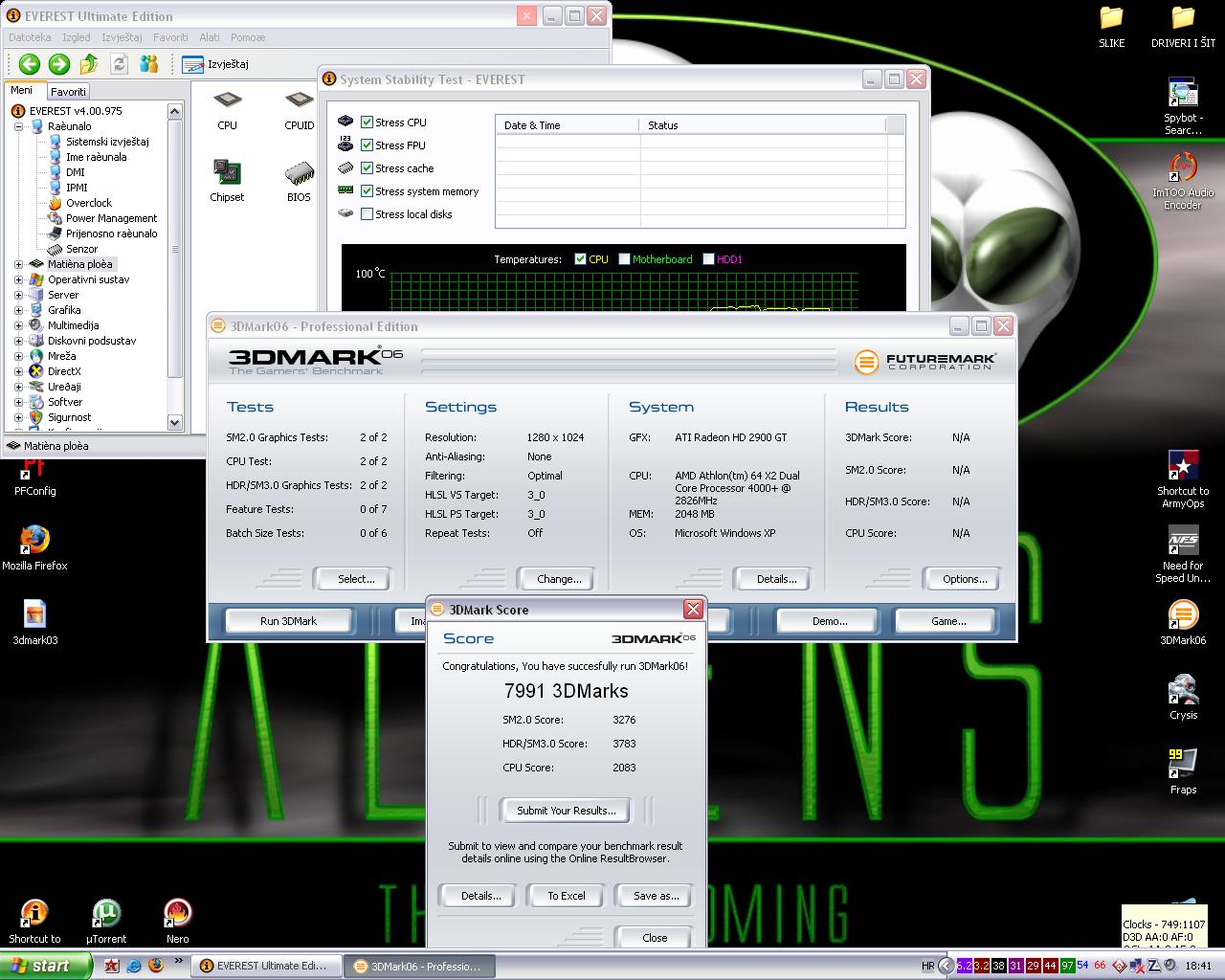Expand the Diskovni podsustav tree node

coord(18,341)
